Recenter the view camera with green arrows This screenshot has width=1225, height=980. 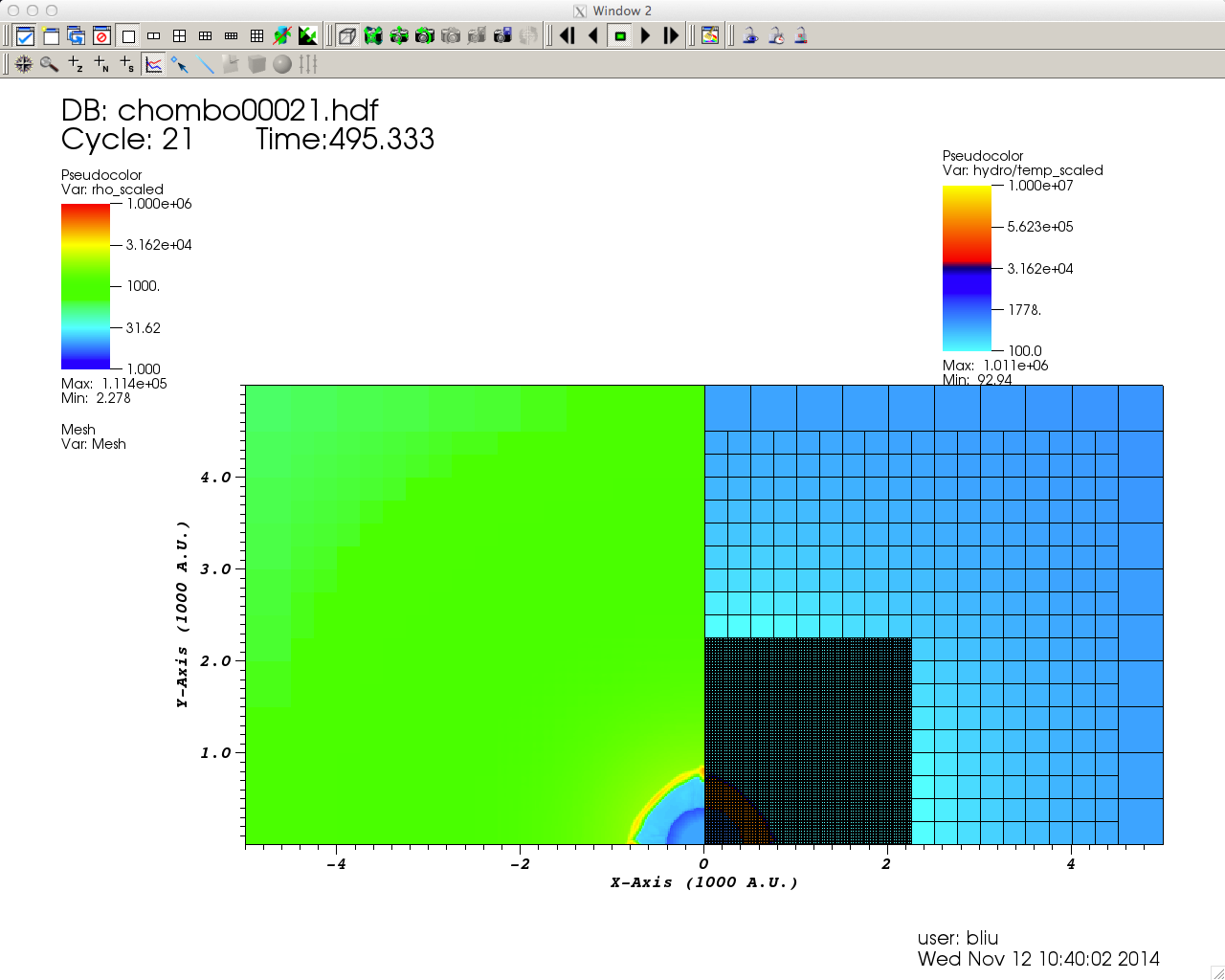(399, 36)
